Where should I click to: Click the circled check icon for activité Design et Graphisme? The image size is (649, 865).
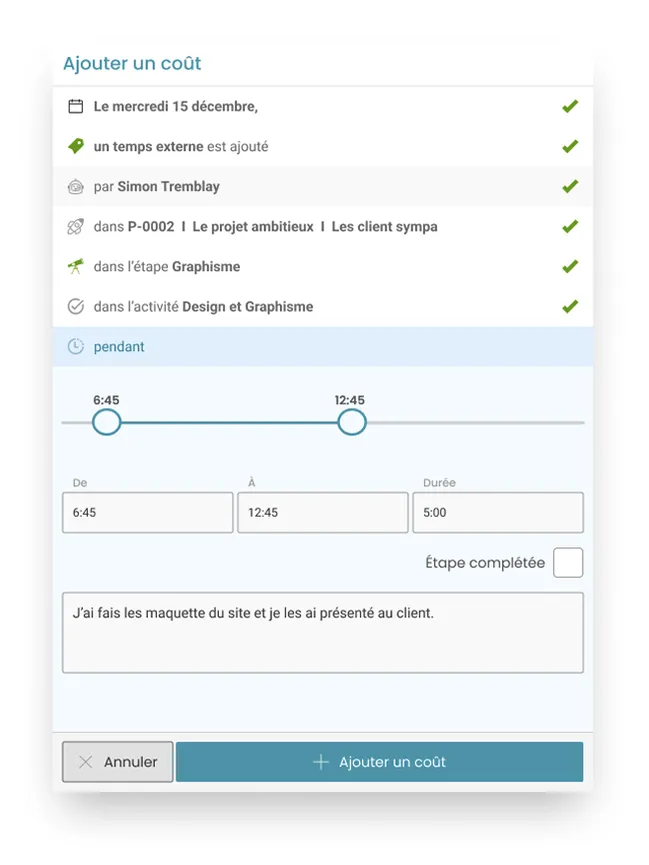(x=77, y=306)
